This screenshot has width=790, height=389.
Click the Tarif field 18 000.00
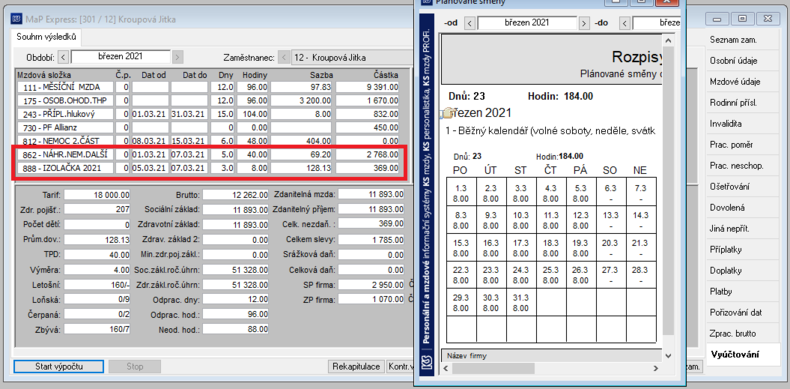(x=97, y=194)
